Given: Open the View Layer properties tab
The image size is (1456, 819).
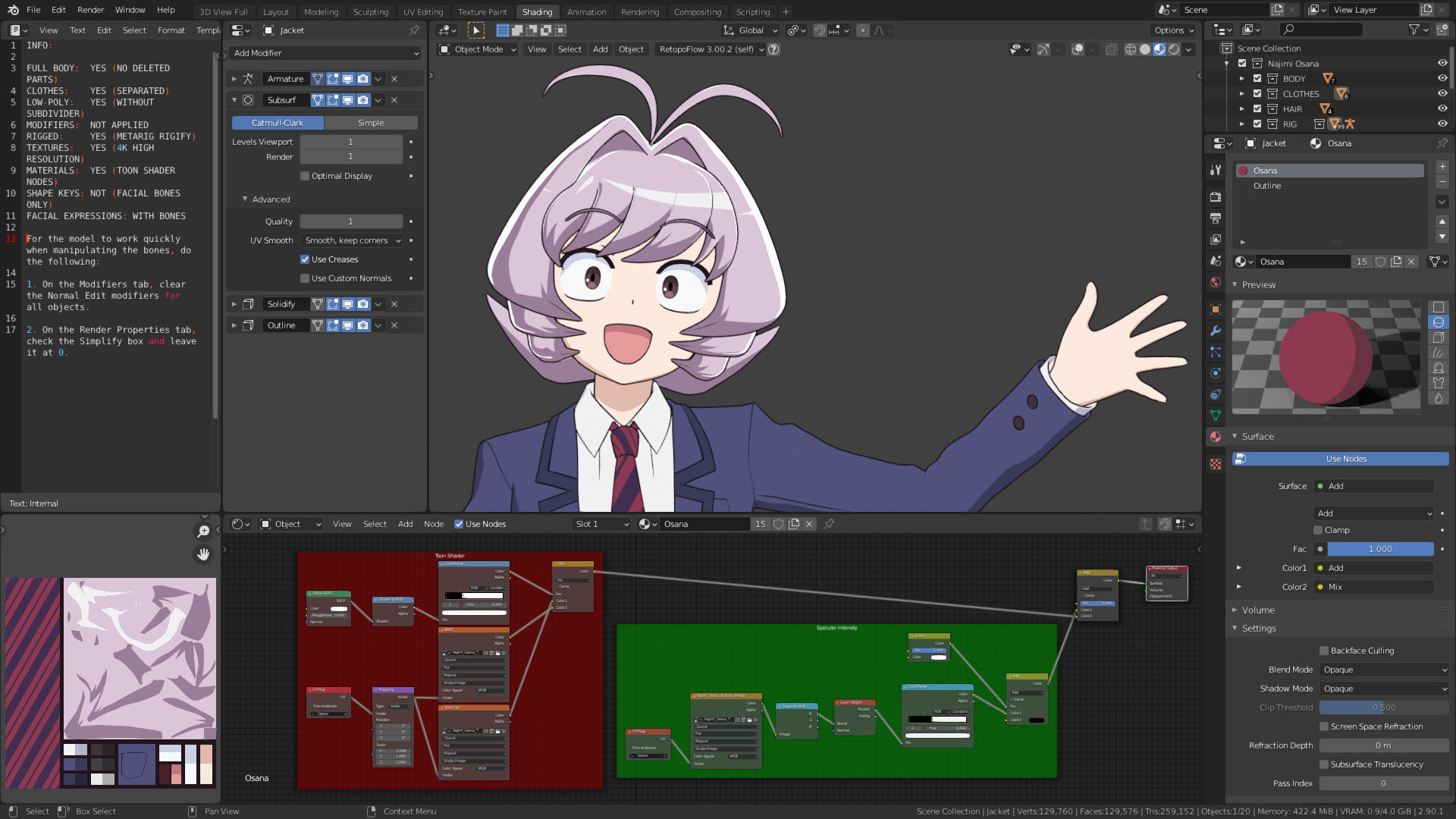Looking at the screenshot, I should coord(1216,240).
